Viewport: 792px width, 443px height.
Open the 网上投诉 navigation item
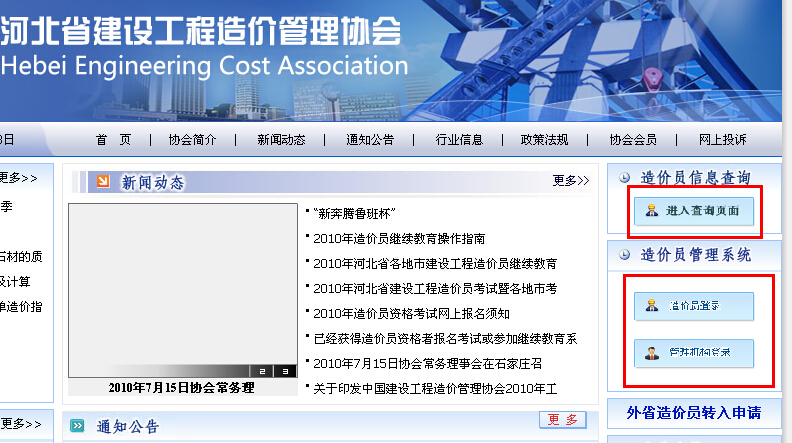[722, 140]
